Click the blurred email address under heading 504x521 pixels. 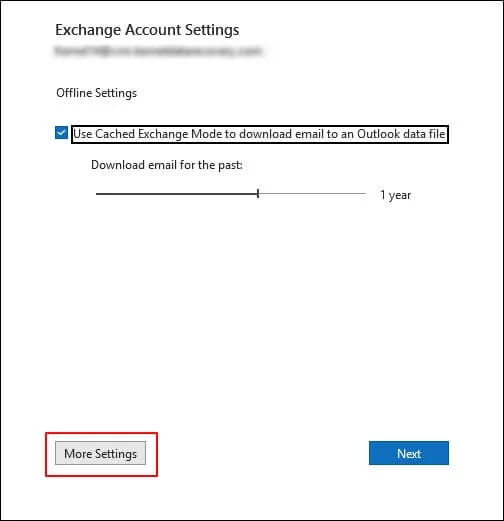[158, 51]
